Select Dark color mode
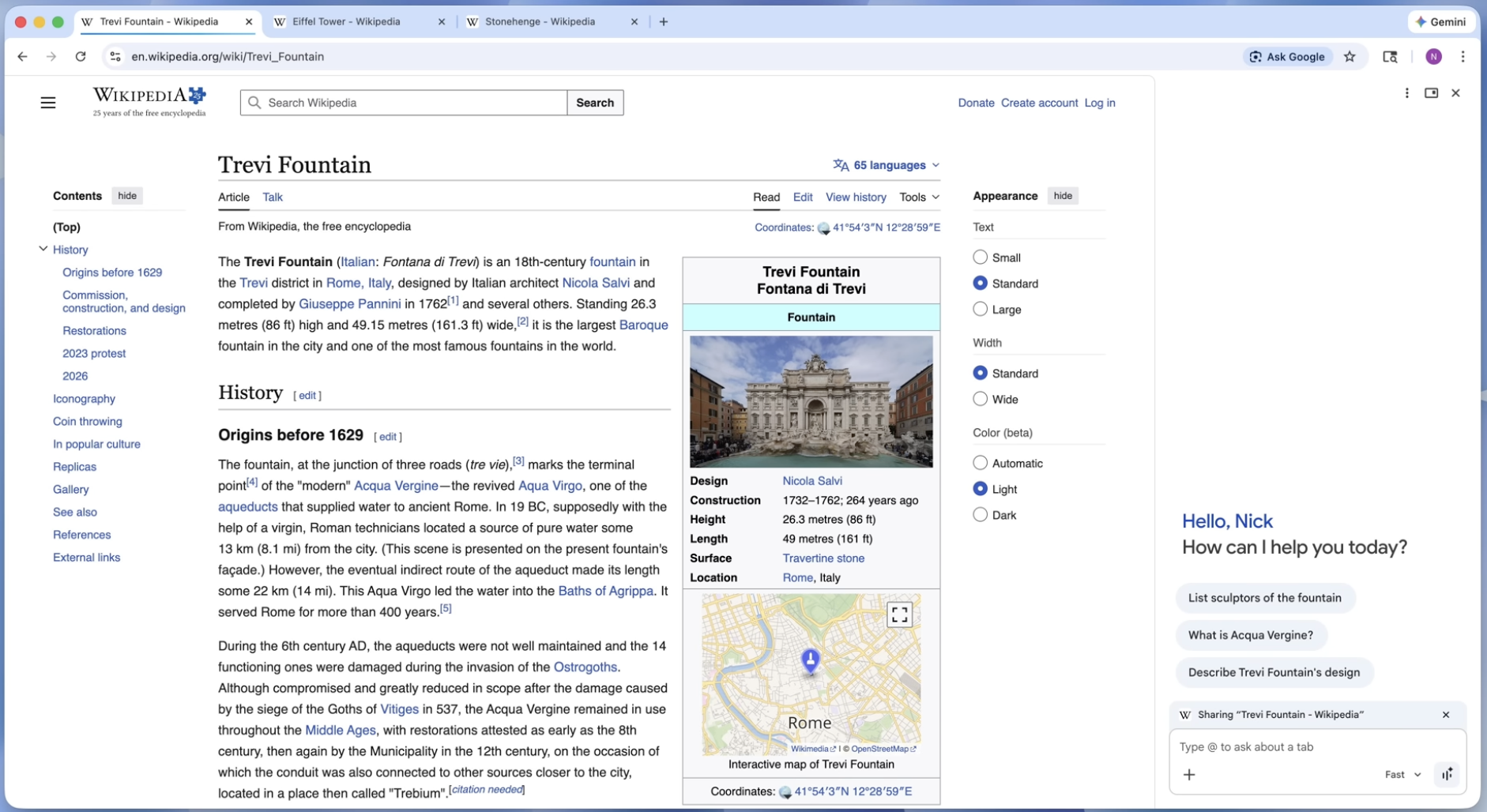1487x812 pixels. pos(981,514)
